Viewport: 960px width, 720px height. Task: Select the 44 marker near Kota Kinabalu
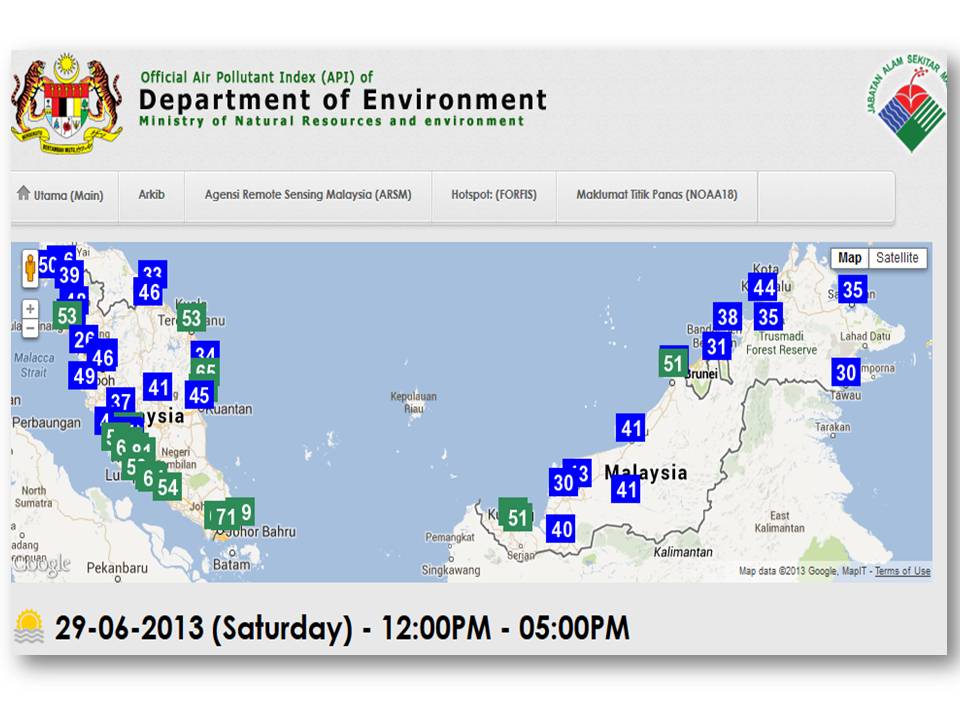tap(763, 288)
